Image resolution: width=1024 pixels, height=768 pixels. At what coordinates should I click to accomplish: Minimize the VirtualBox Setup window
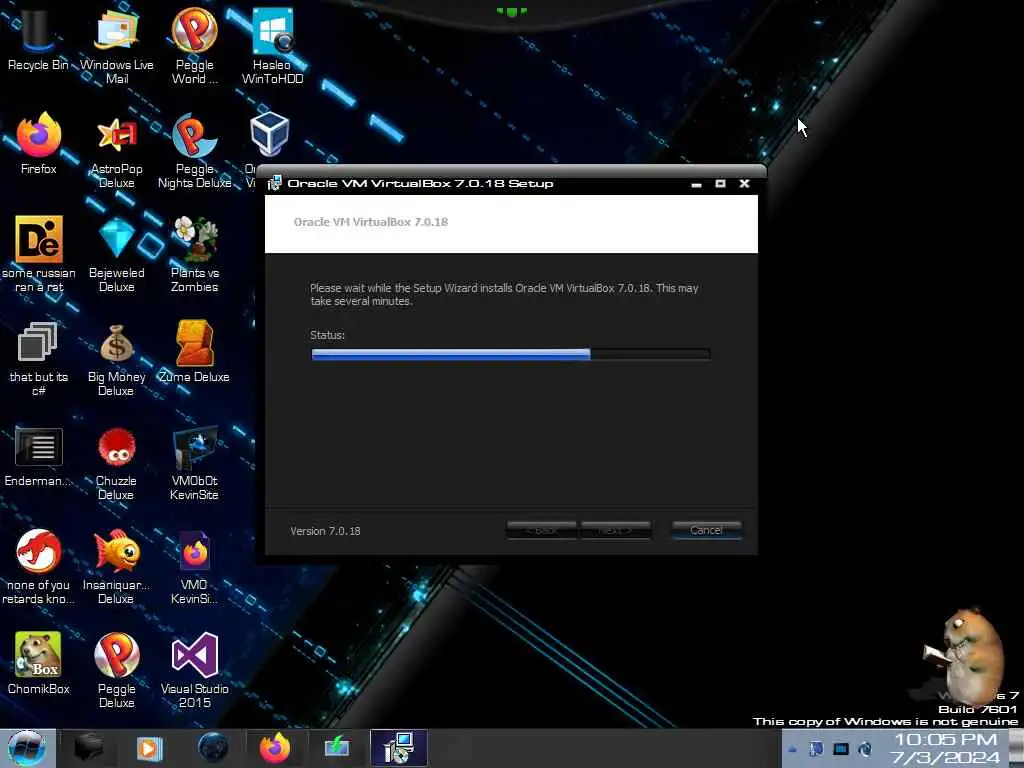[x=696, y=184]
